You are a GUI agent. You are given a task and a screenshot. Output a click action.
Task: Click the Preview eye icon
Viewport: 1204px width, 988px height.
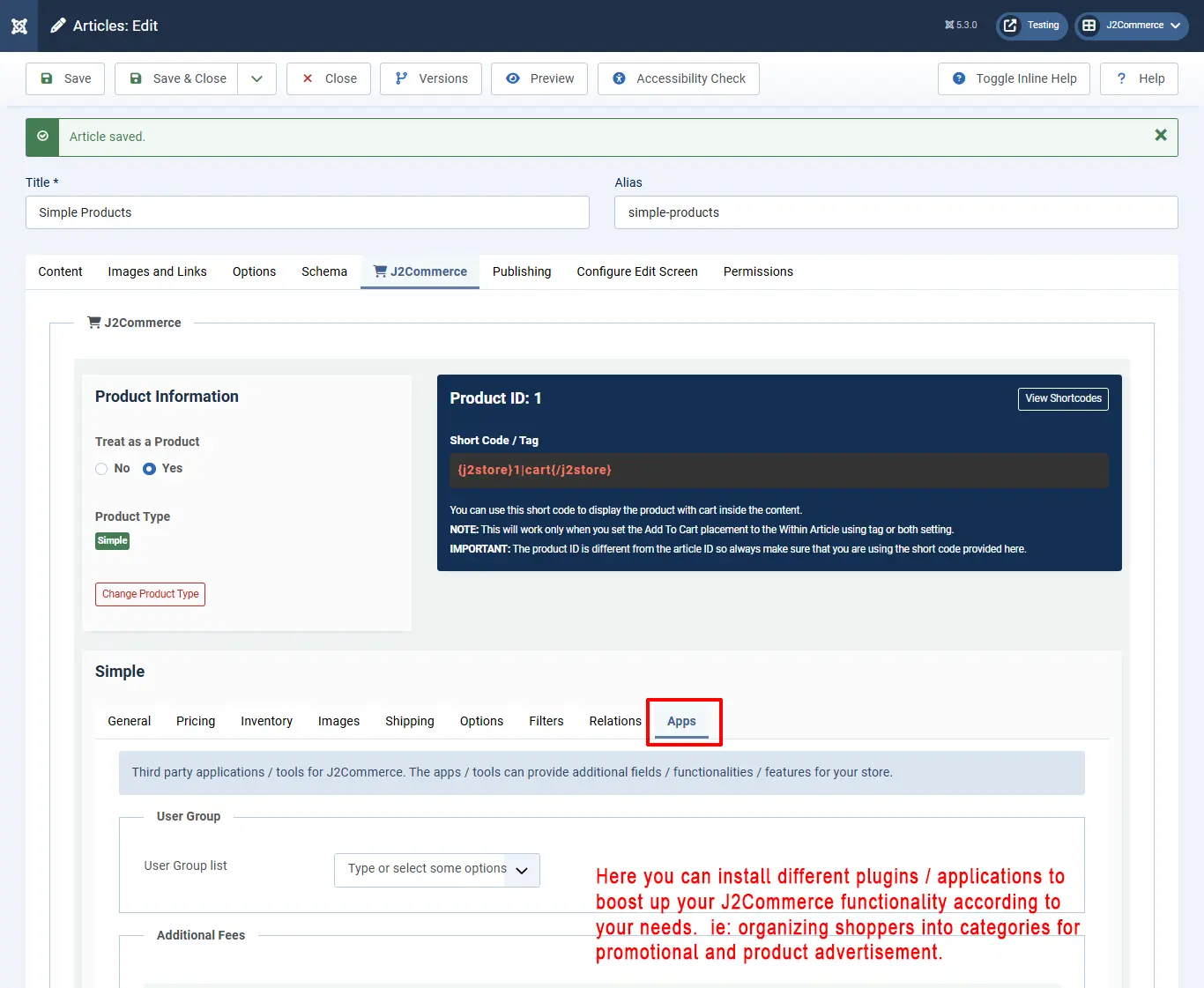click(513, 78)
